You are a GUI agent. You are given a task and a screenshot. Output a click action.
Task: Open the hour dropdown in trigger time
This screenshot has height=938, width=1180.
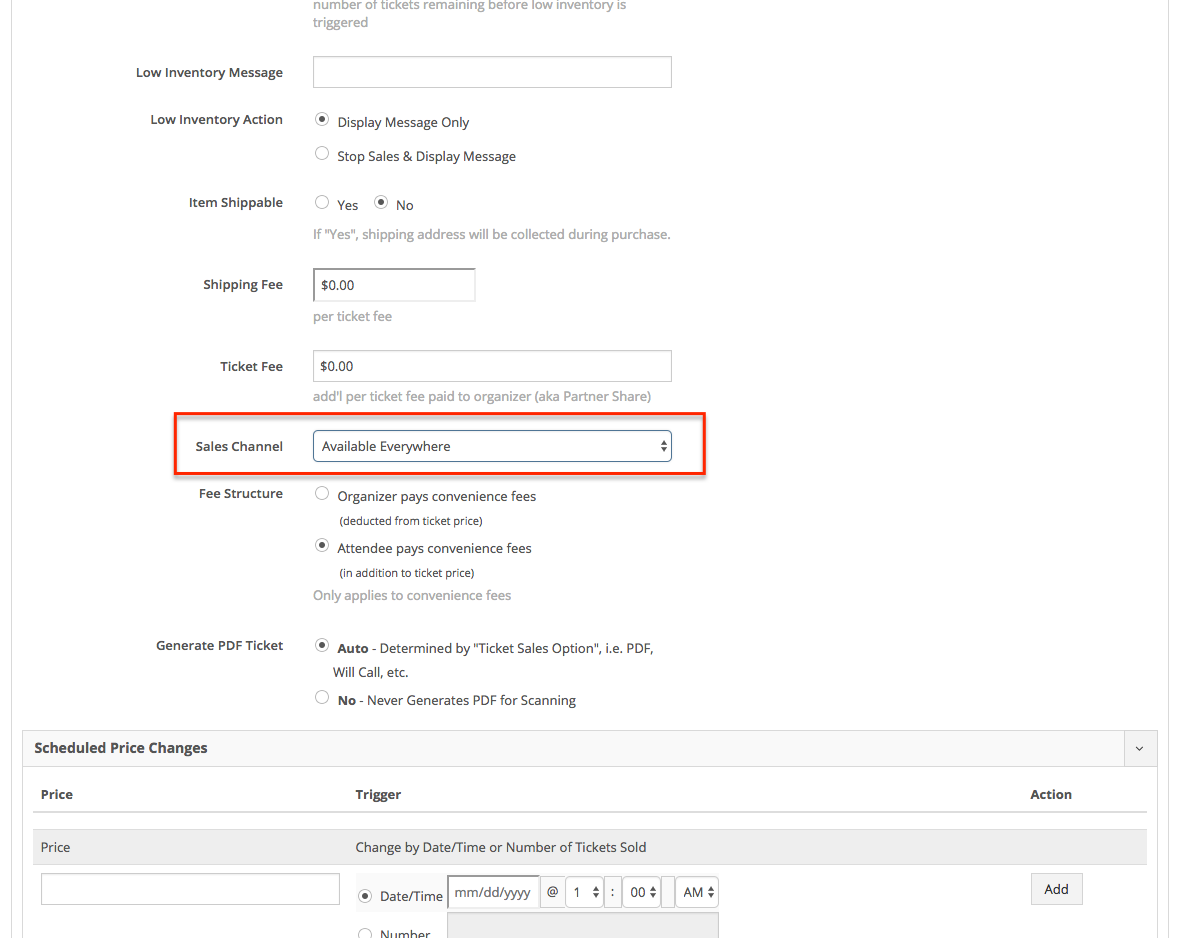point(584,892)
